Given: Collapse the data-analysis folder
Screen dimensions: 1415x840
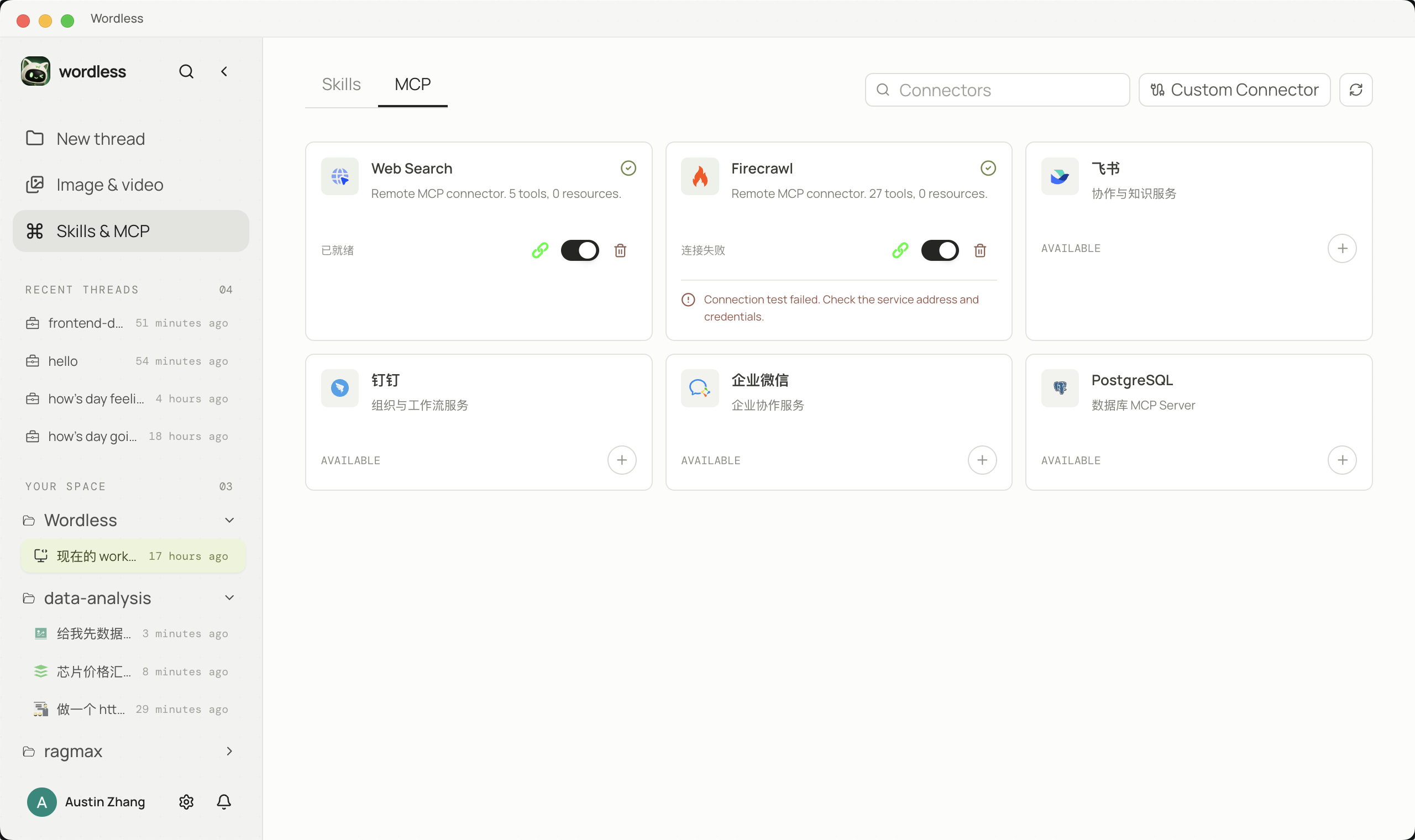Looking at the screenshot, I should pos(229,598).
